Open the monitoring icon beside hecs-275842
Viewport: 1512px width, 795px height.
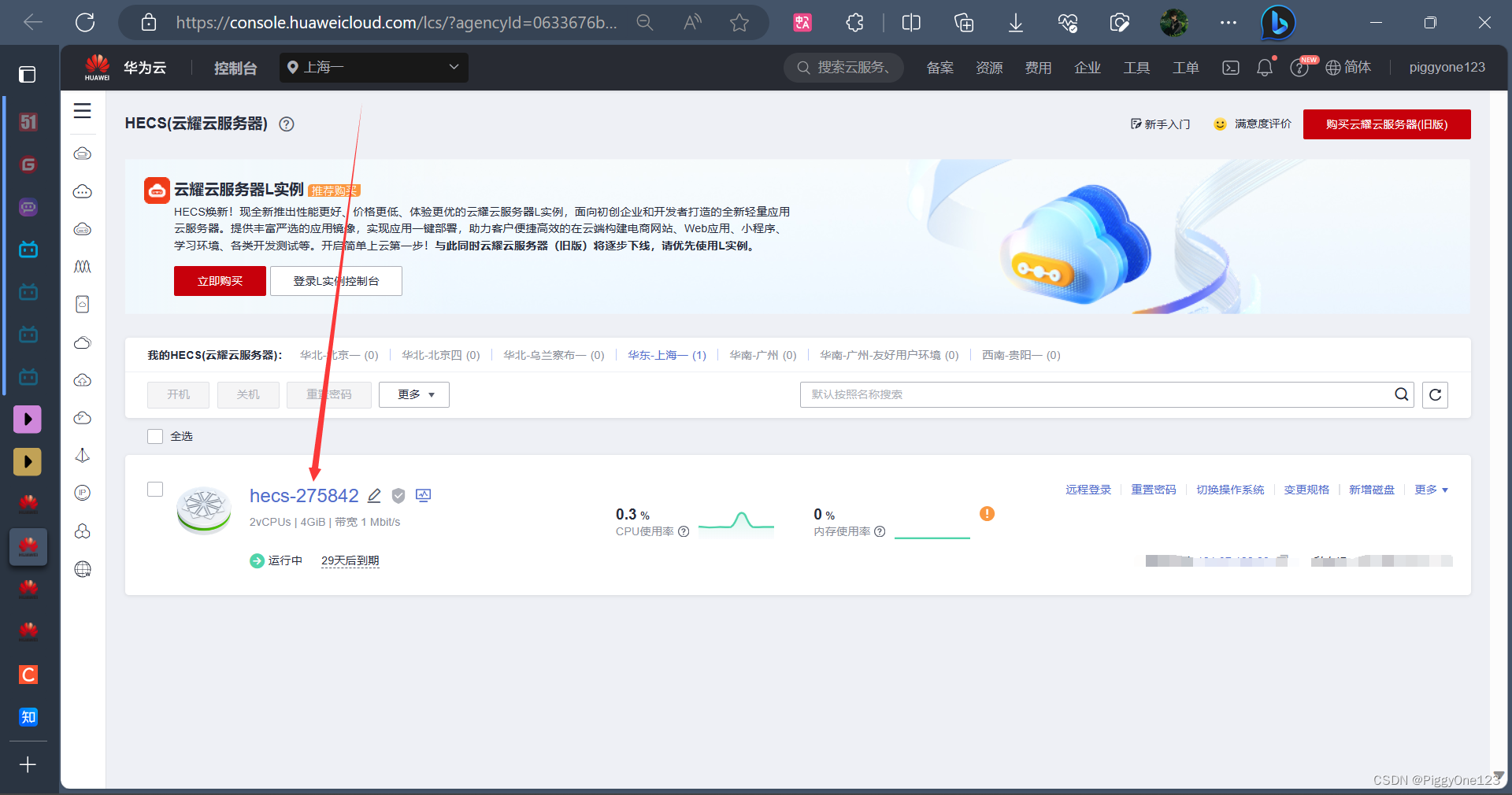424,496
